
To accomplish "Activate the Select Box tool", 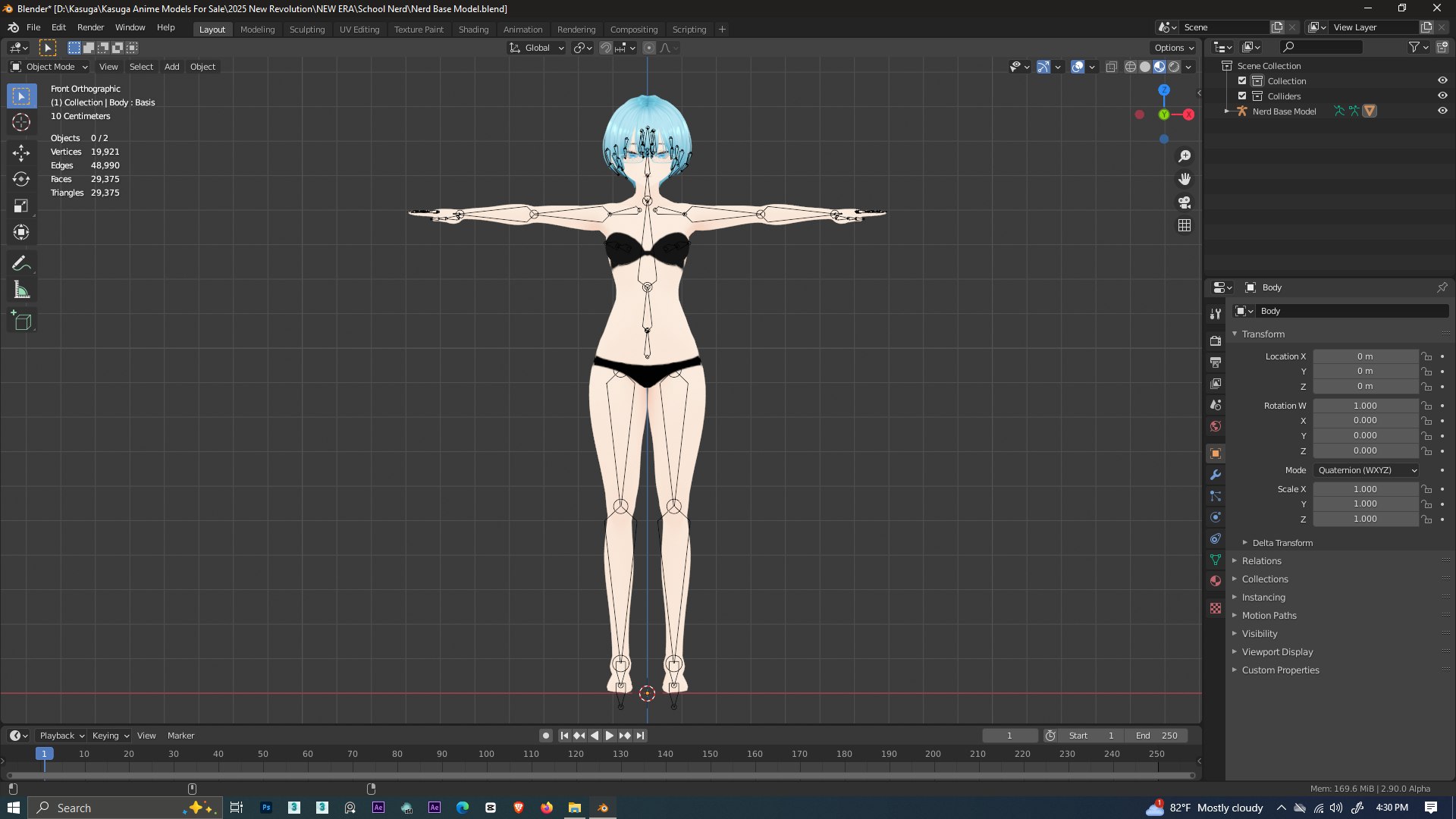I will (21, 96).
